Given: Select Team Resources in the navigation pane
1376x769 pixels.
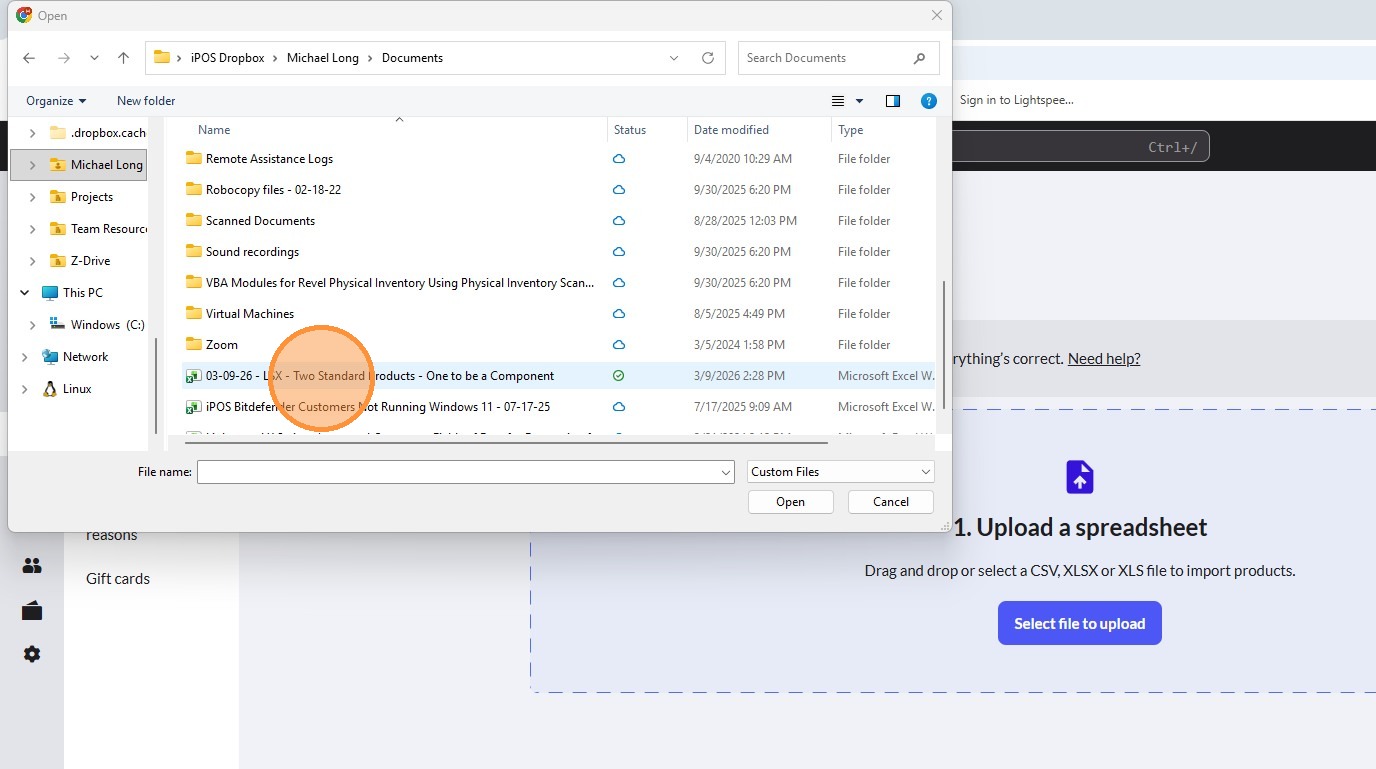Looking at the screenshot, I should coord(98,229).
